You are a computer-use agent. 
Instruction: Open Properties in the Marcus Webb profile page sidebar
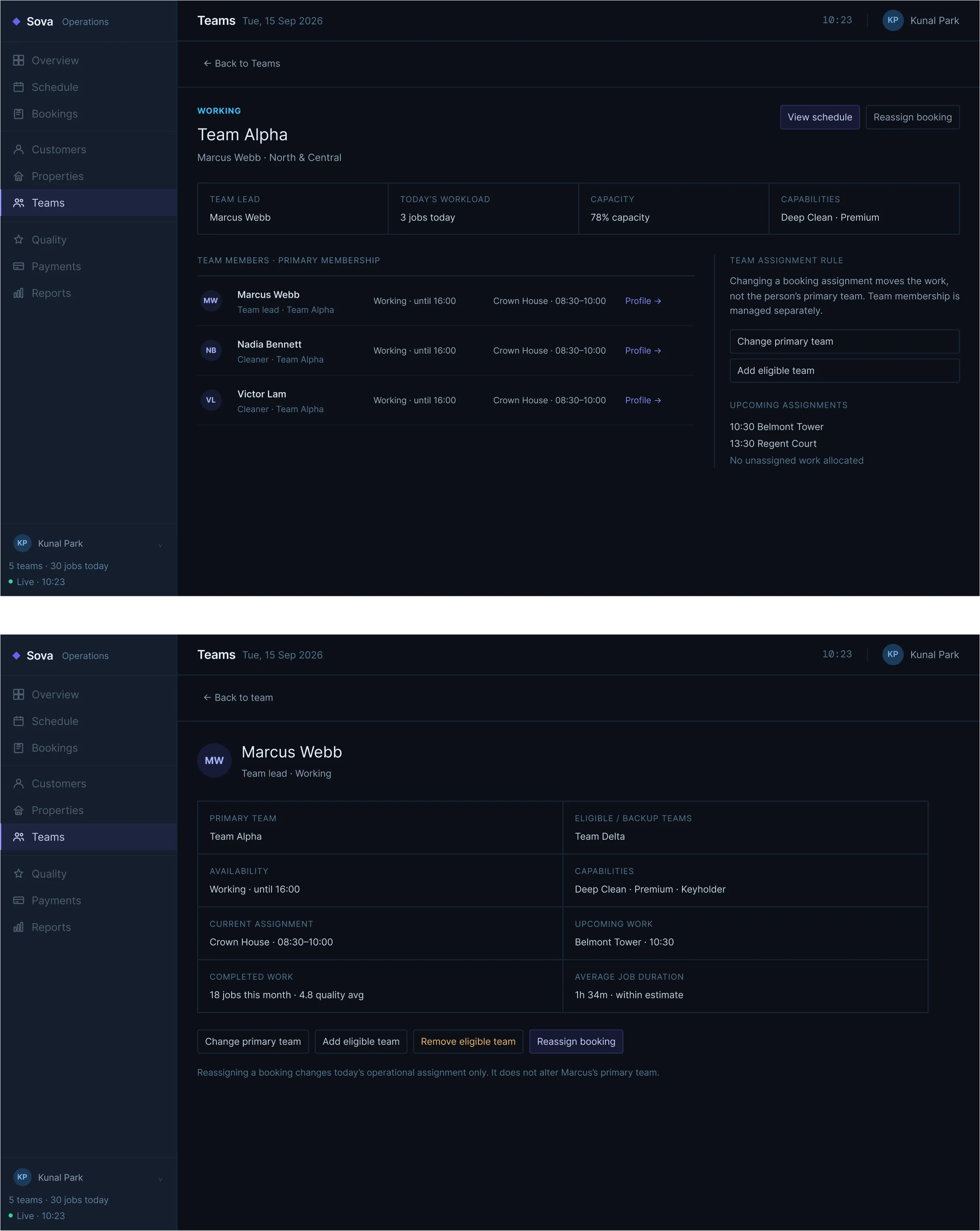88,810
